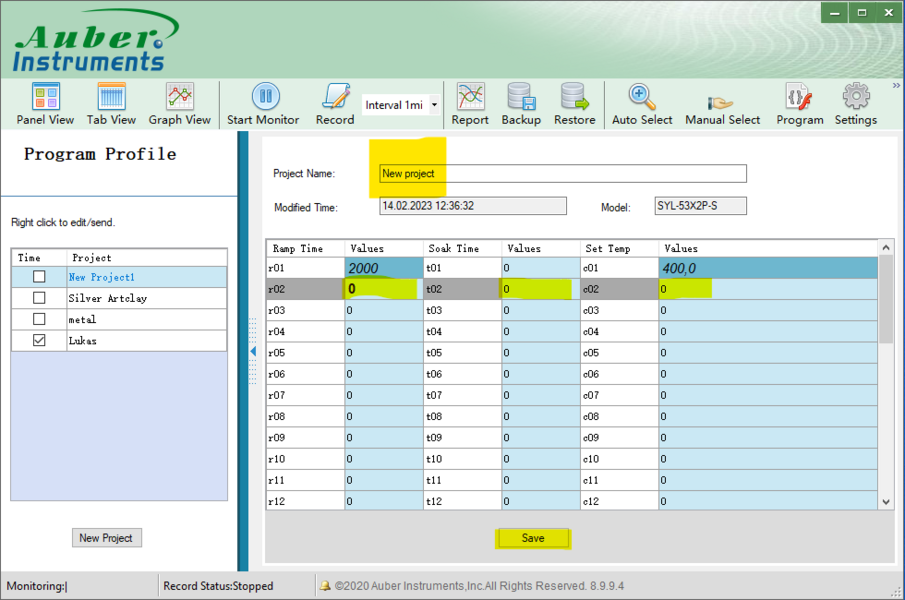Switch to Tab View icon
This screenshot has width=905, height=600.
[x=111, y=104]
